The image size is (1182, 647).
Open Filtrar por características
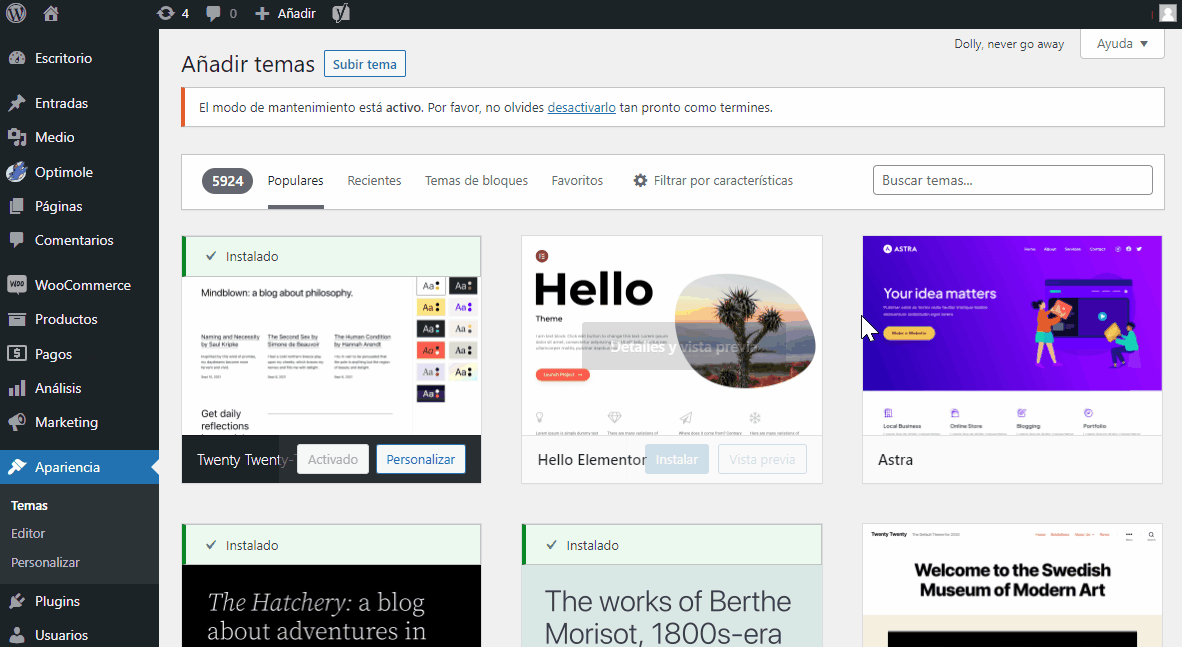[713, 181]
